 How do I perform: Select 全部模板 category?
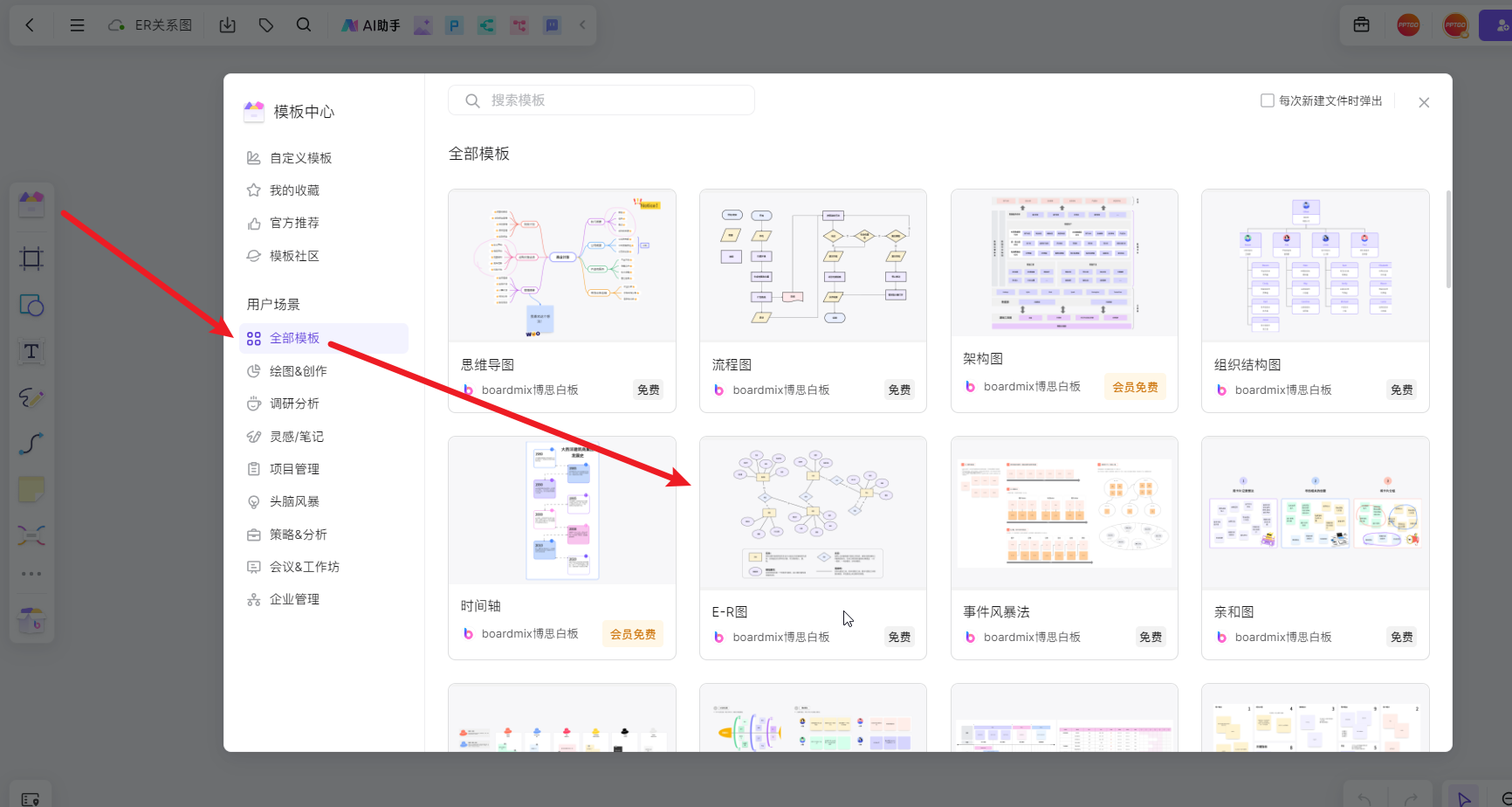(324, 338)
